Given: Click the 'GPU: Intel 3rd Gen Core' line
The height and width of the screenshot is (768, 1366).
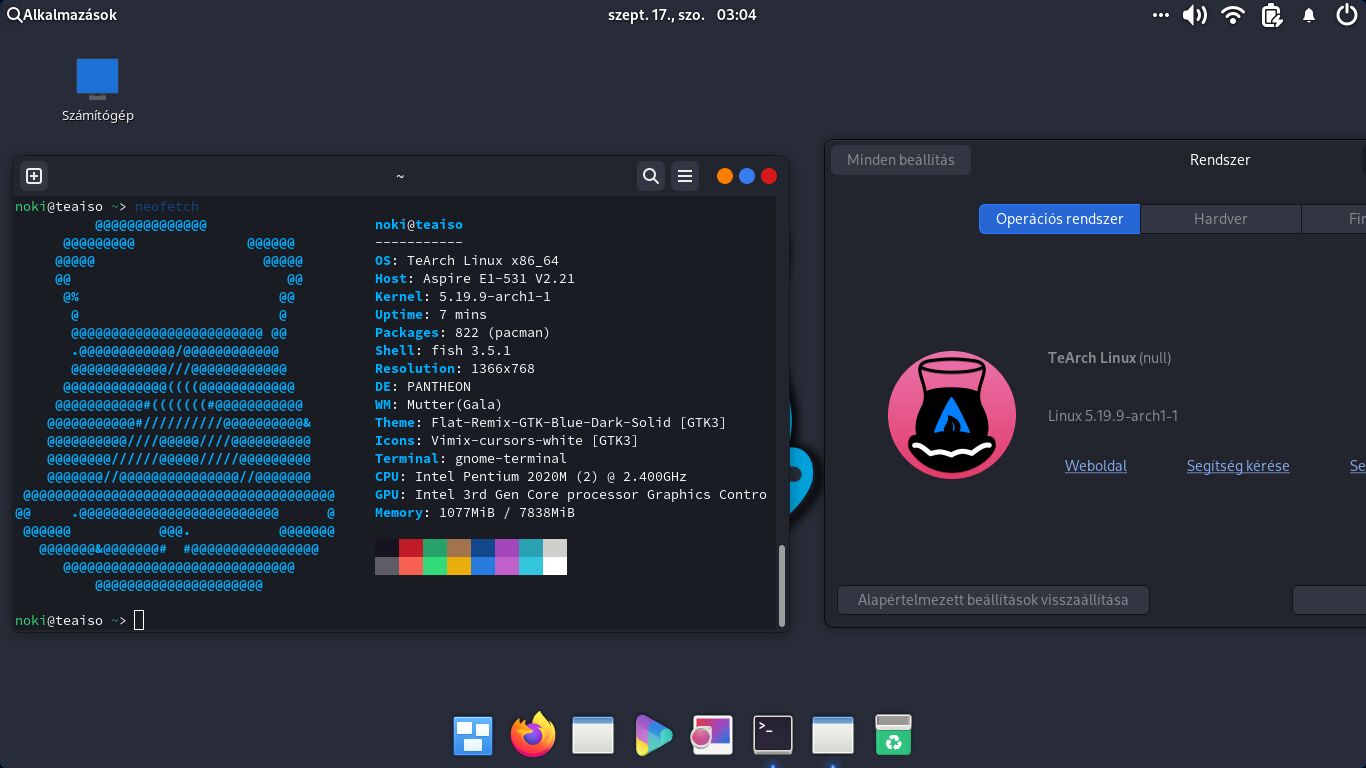Looking at the screenshot, I should [x=571, y=494].
